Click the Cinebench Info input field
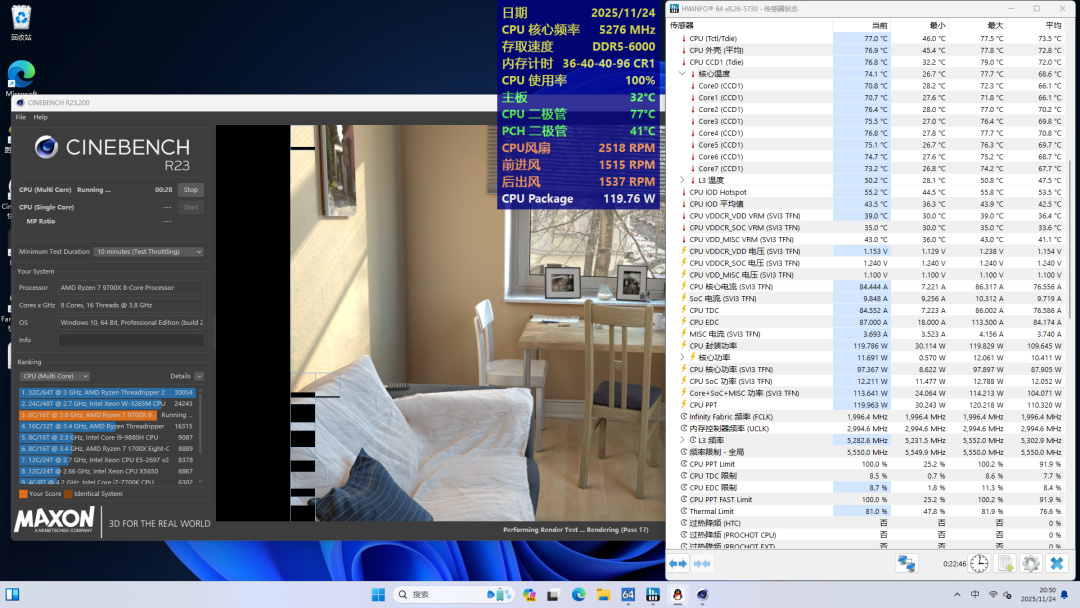This screenshot has height=608, width=1080. tap(131, 340)
